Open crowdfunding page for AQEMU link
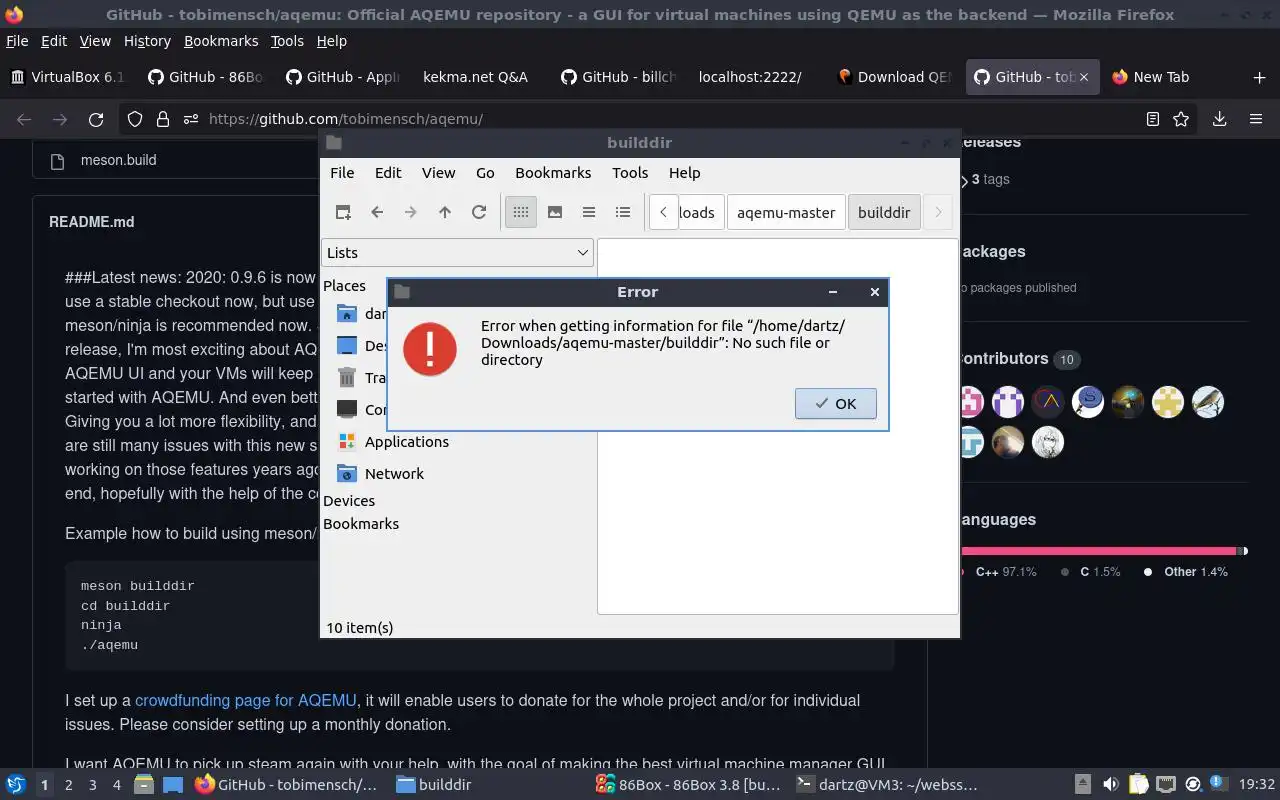The image size is (1280, 800). pyautogui.click(x=246, y=700)
